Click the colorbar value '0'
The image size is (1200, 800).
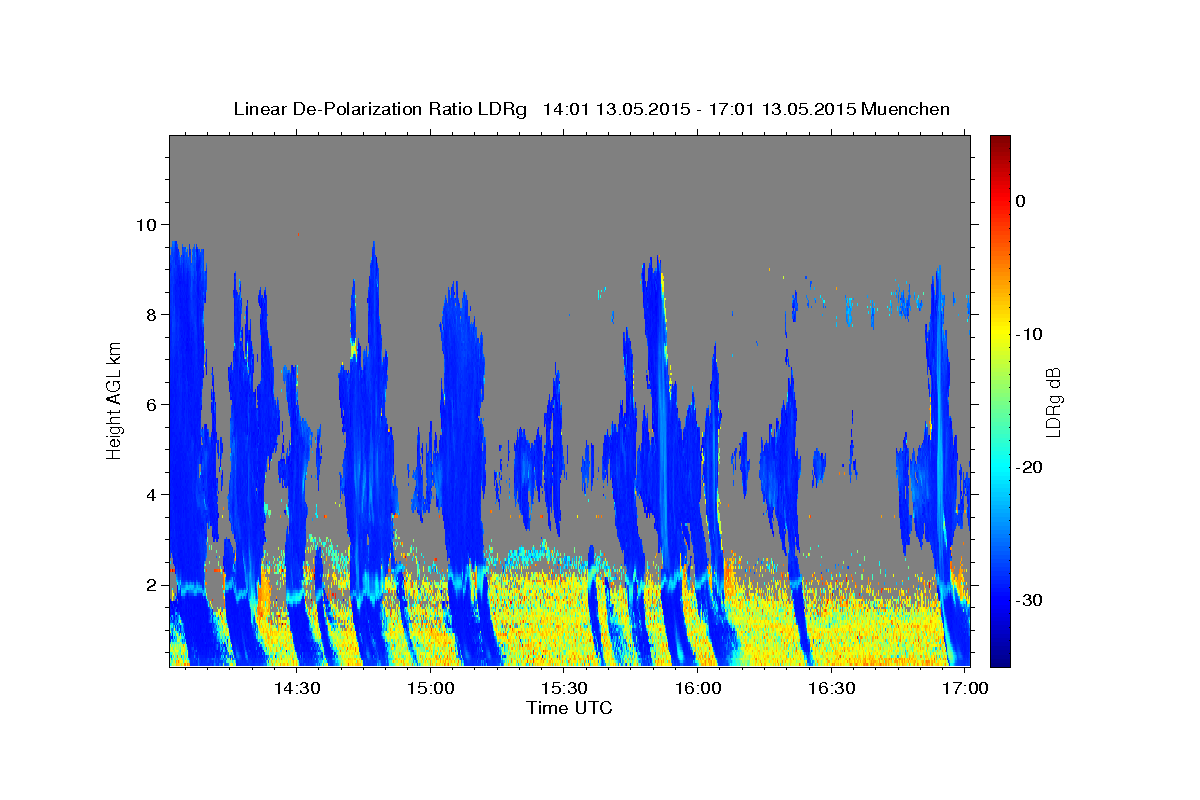[x=1021, y=201]
